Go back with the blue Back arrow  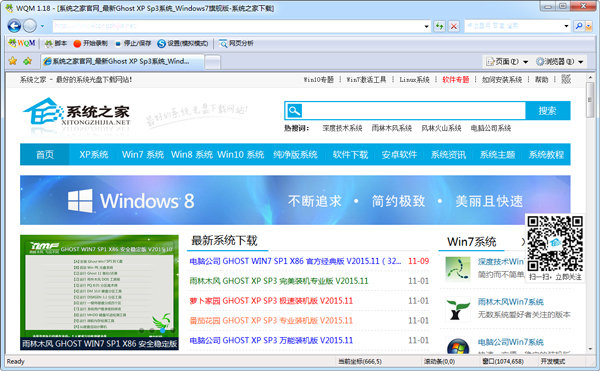click(x=15, y=26)
